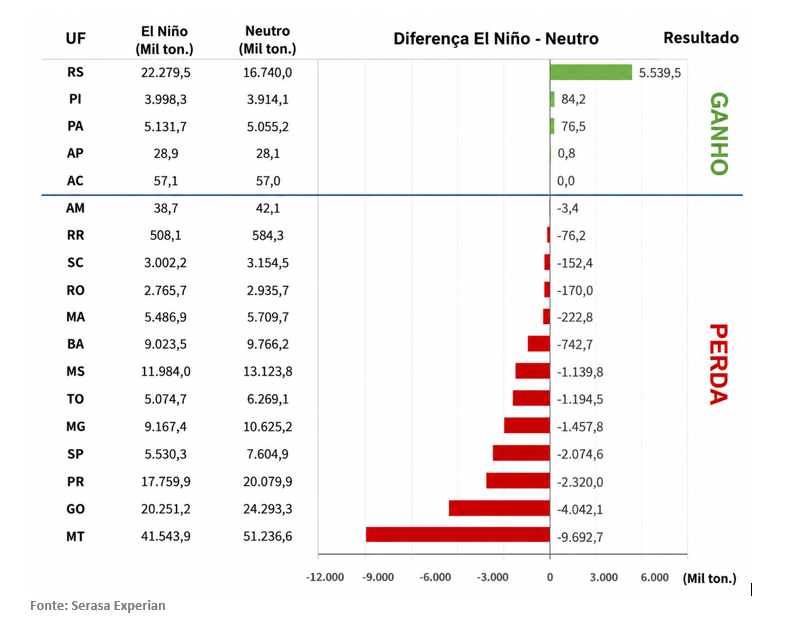This screenshot has height=636, width=801.
Task: Click the value "57,1" in AC row
Action: (x=166, y=181)
